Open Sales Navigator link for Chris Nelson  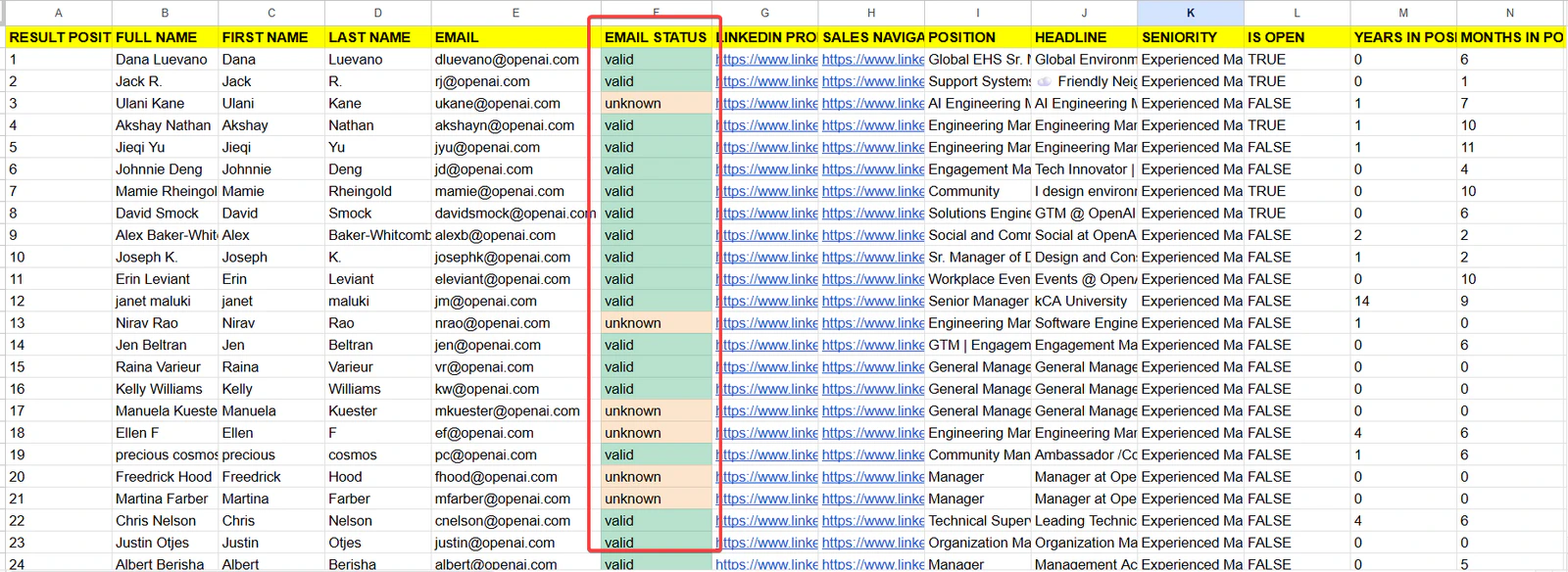point(872,521)
